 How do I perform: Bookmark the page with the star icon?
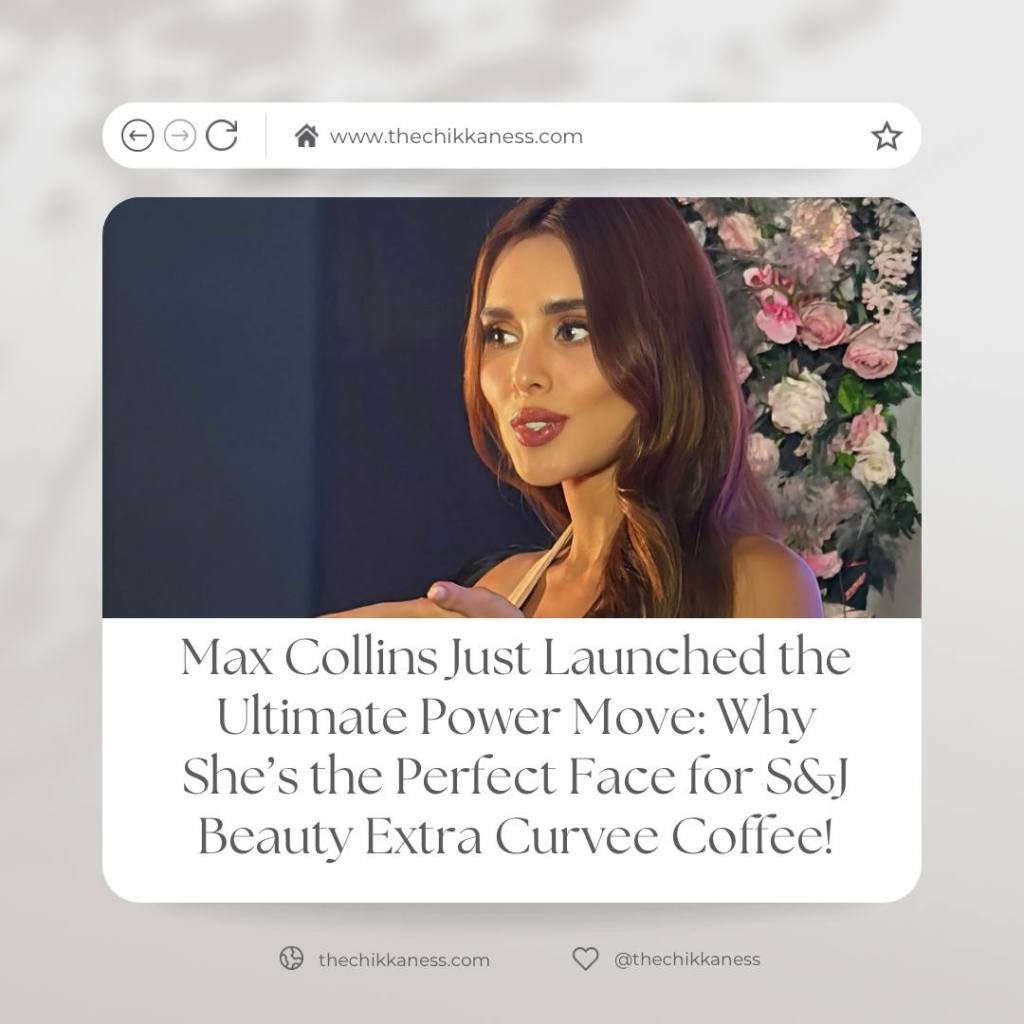pyautogui.click(x=886, y=136)
